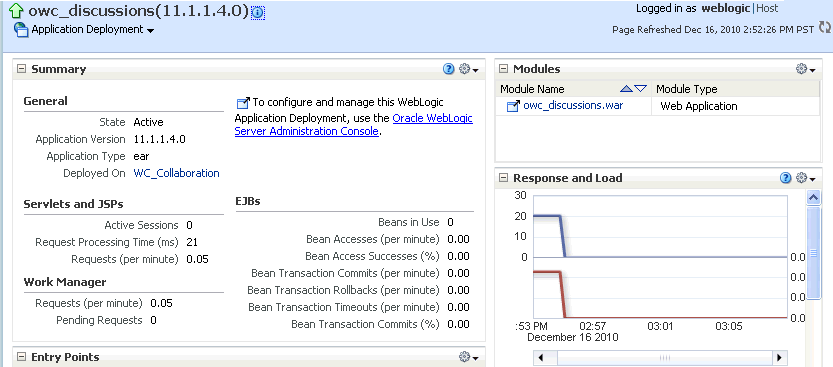Click the green up-arrow status icon
Screen dimensions: 833x367
click(16, 11)
